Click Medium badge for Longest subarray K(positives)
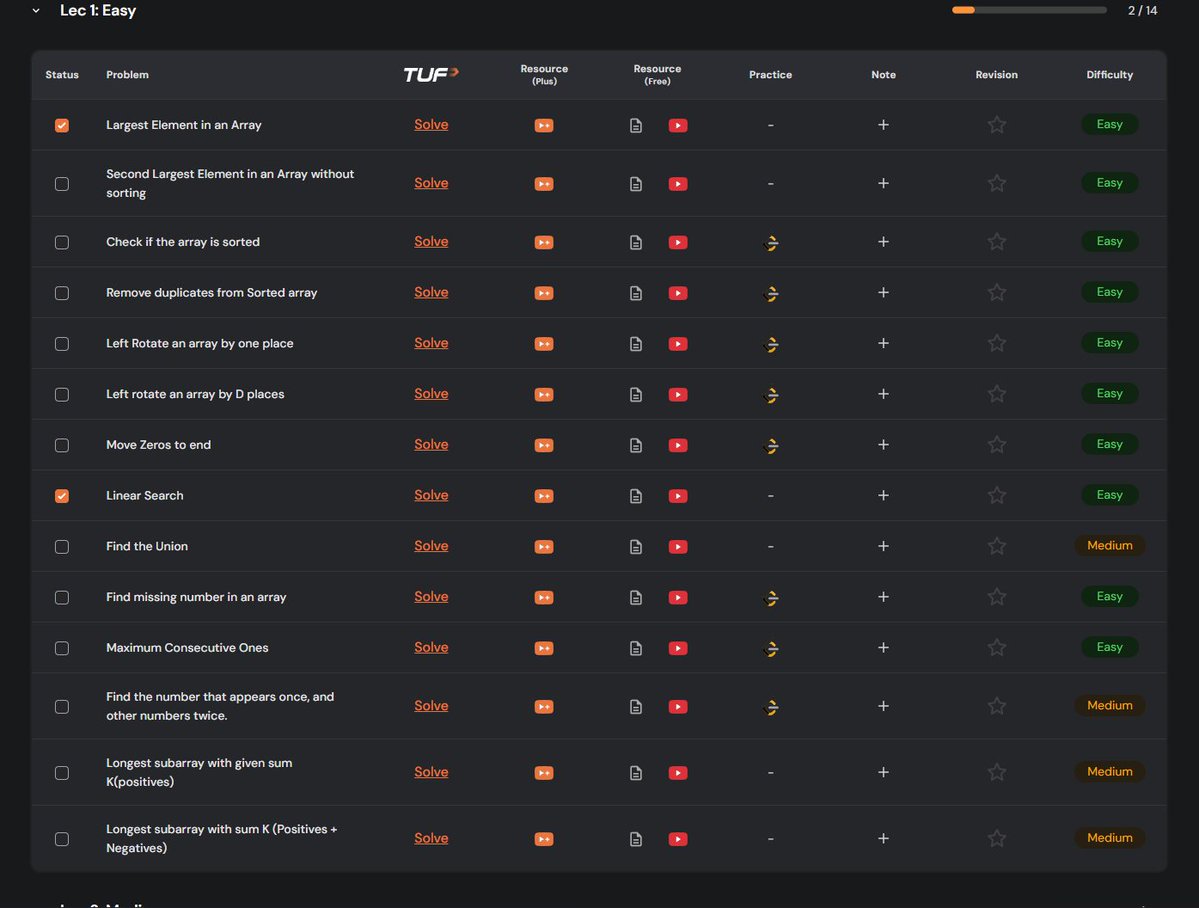Image resolution: width=1199 pixels, height=908 pixels. [x=1110, y=772]
